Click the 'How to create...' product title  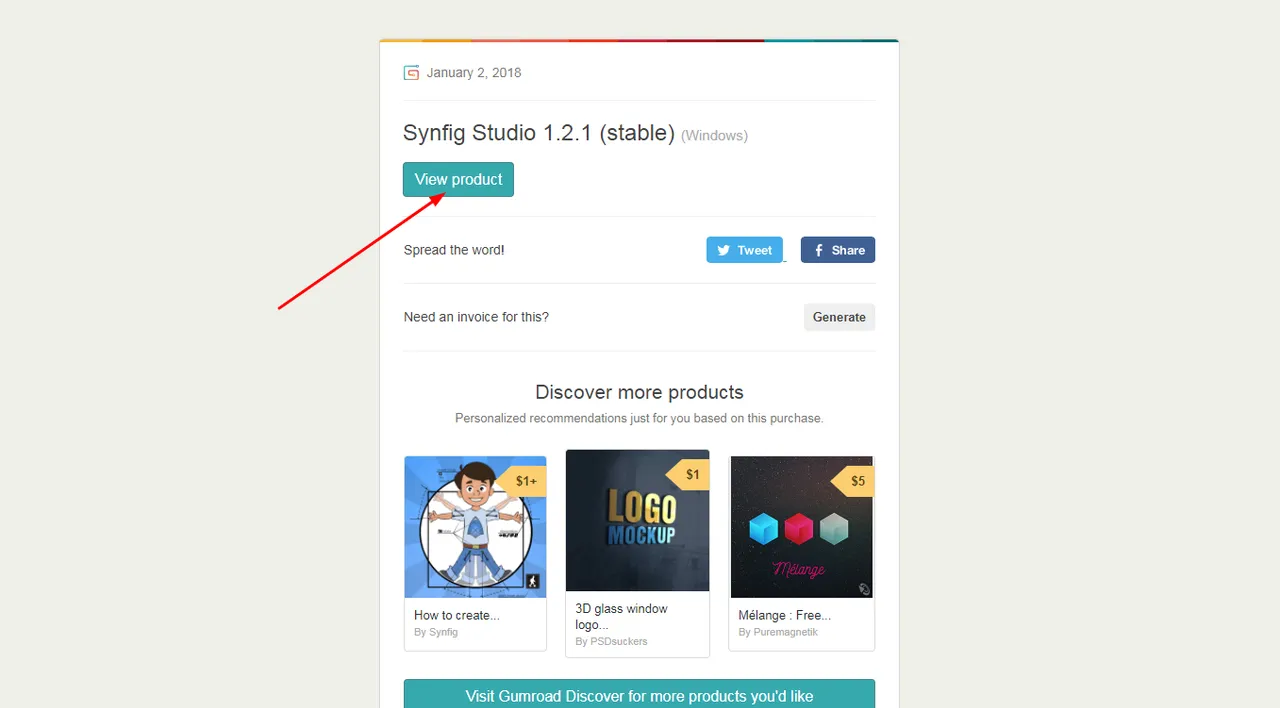click(457, 615)
